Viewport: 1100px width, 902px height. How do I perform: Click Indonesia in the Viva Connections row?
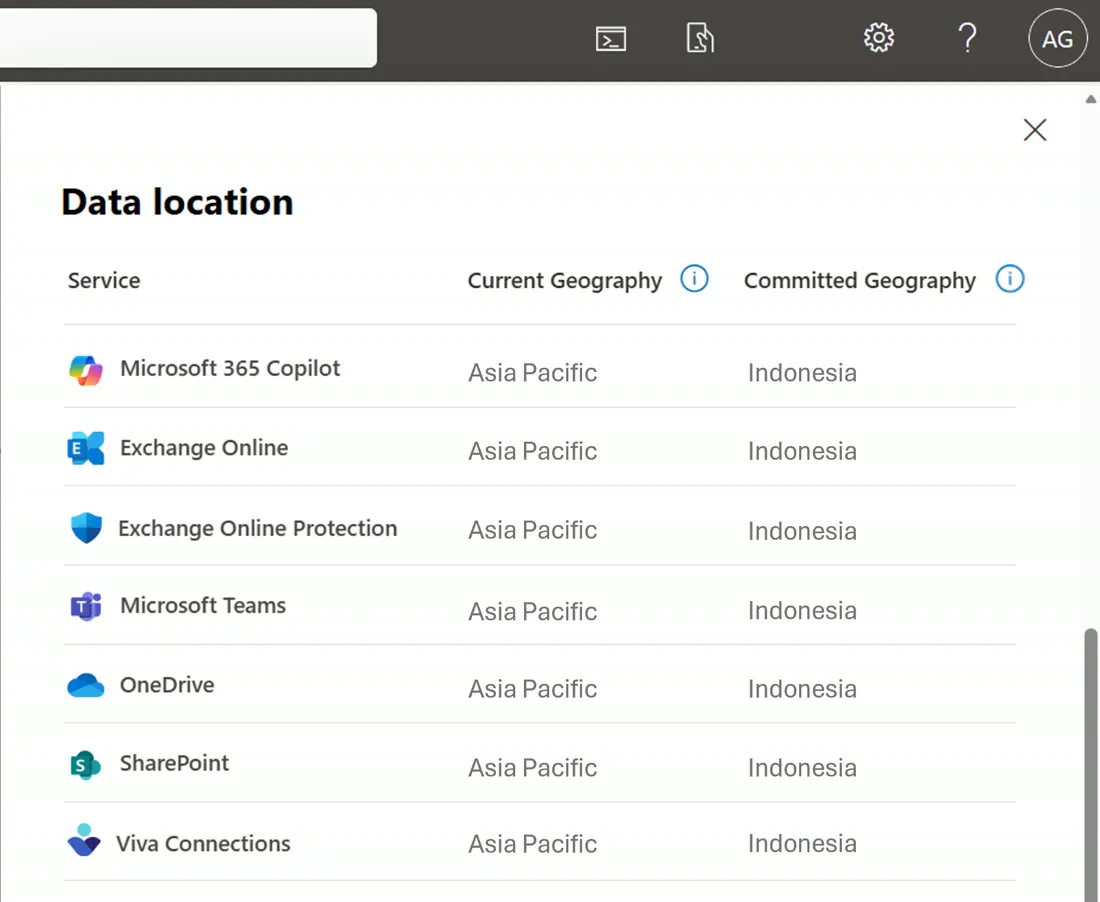(802, 843)
